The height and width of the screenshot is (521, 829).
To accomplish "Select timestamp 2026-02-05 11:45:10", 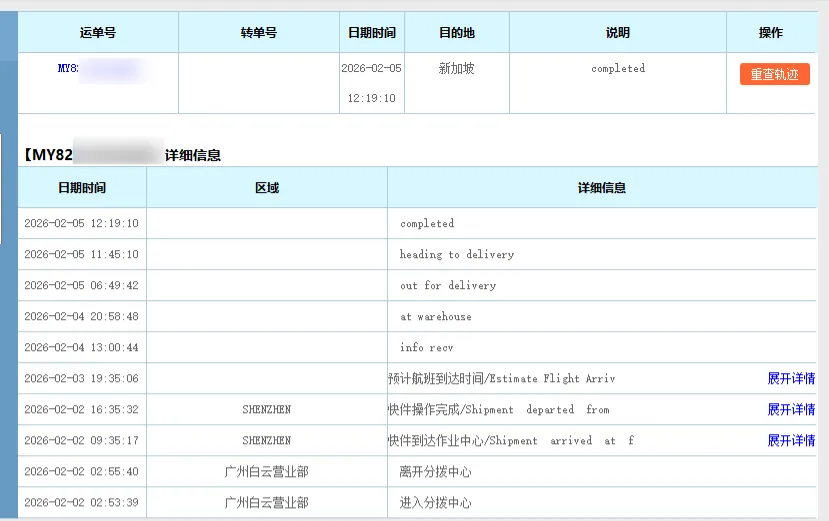I will (x=81, y=254).
